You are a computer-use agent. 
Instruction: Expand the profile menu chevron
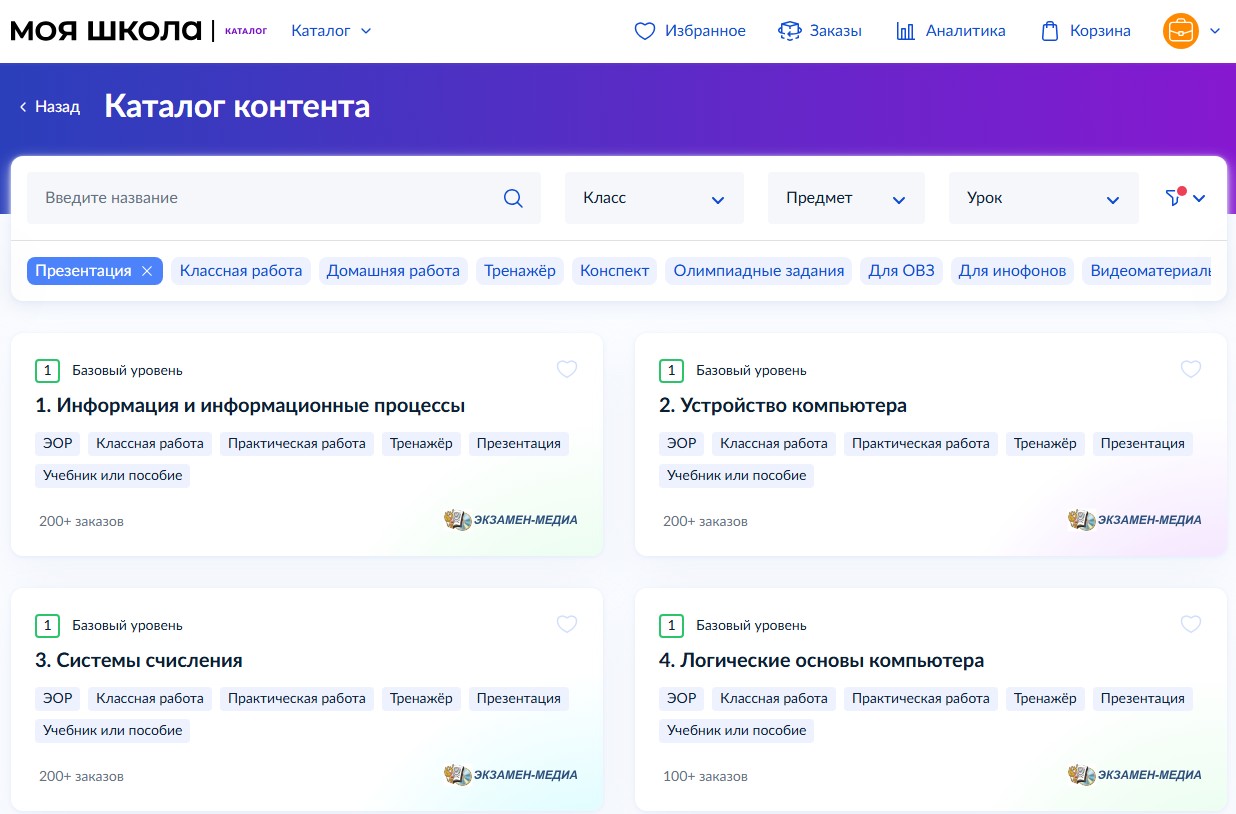pos(1215,32)
